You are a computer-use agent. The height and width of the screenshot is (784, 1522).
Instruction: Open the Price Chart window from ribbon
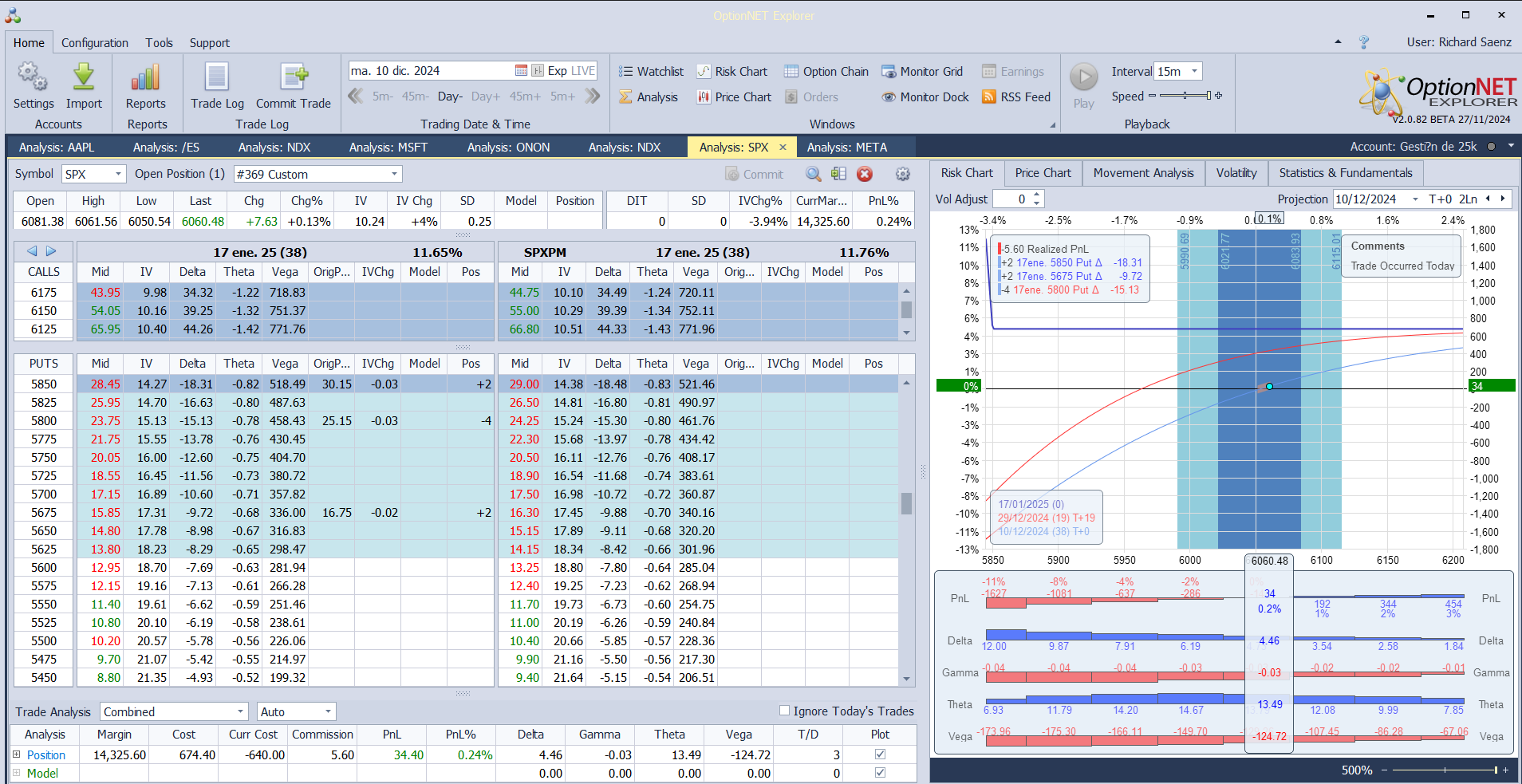(734, 97)
